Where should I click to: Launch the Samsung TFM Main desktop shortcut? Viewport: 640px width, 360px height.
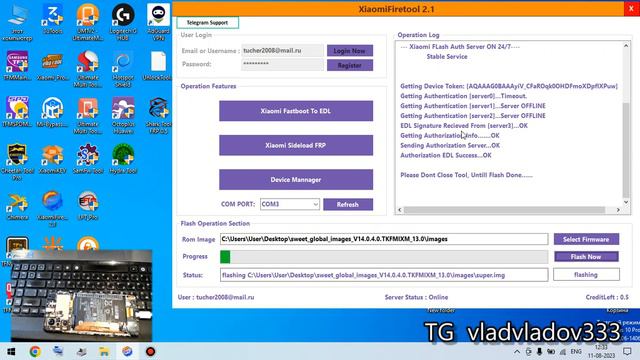(17, 66)
